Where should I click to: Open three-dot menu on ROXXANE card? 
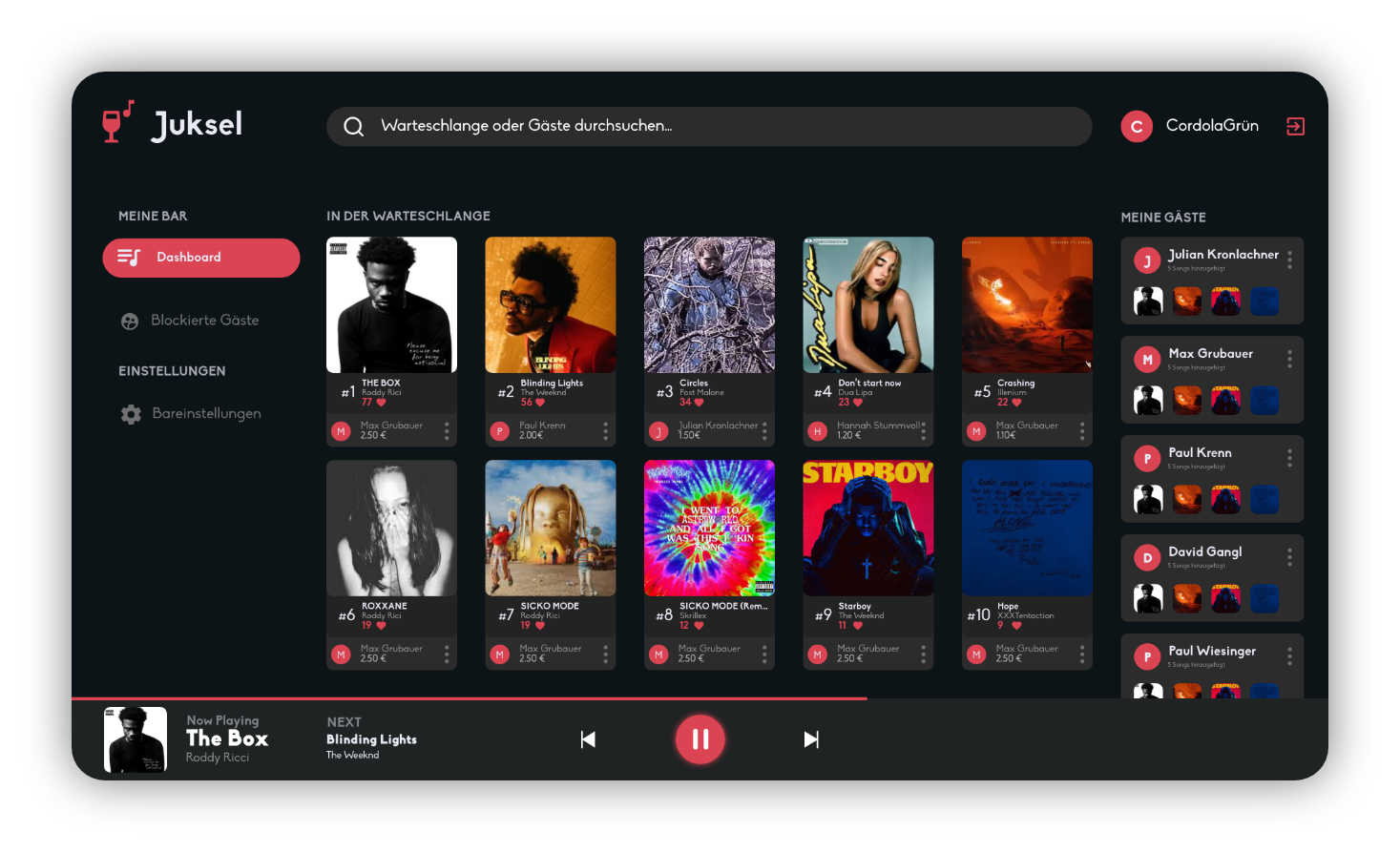[x=447, y=654]
